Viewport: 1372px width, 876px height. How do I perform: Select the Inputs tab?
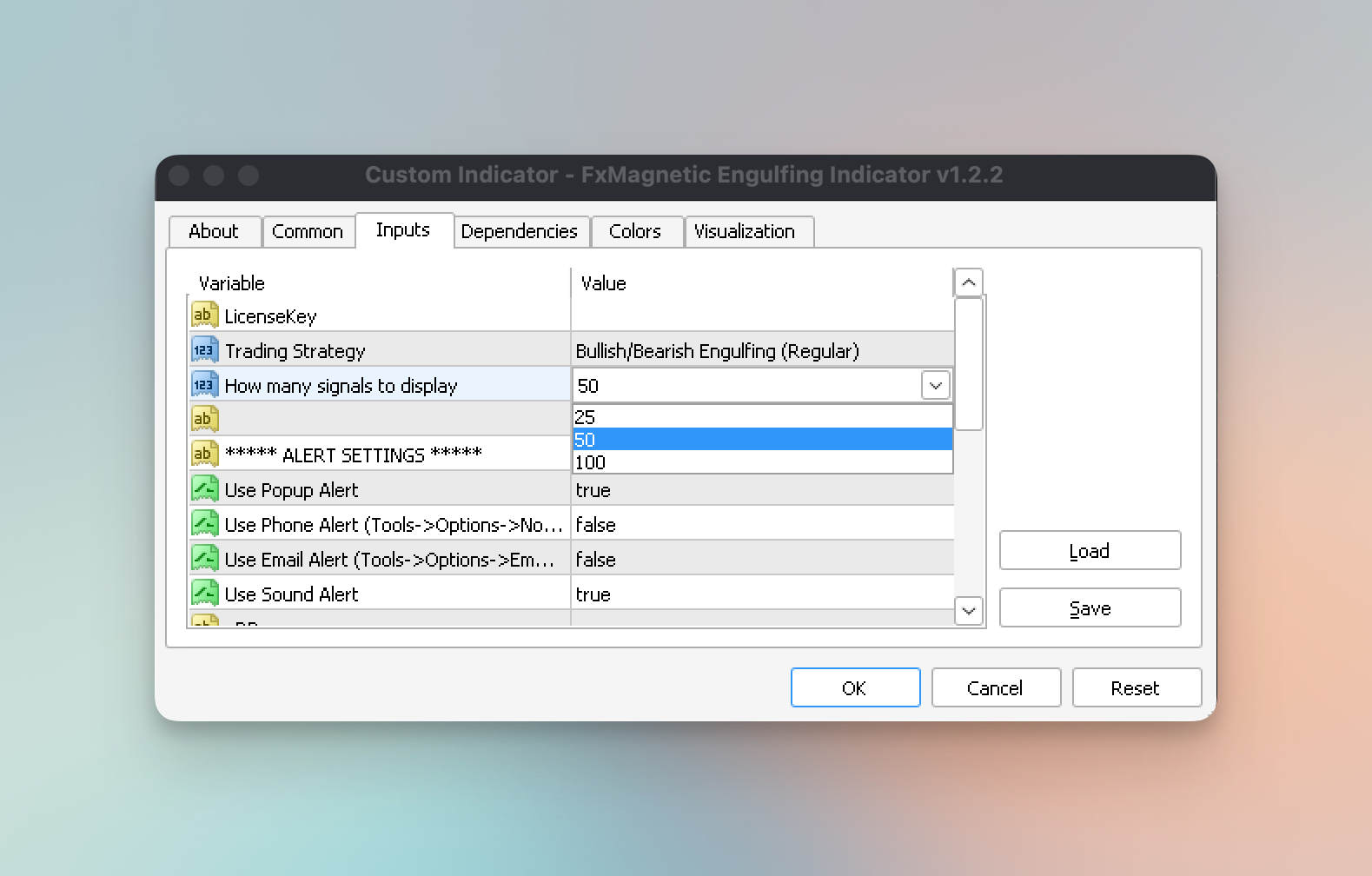point(403,229)
